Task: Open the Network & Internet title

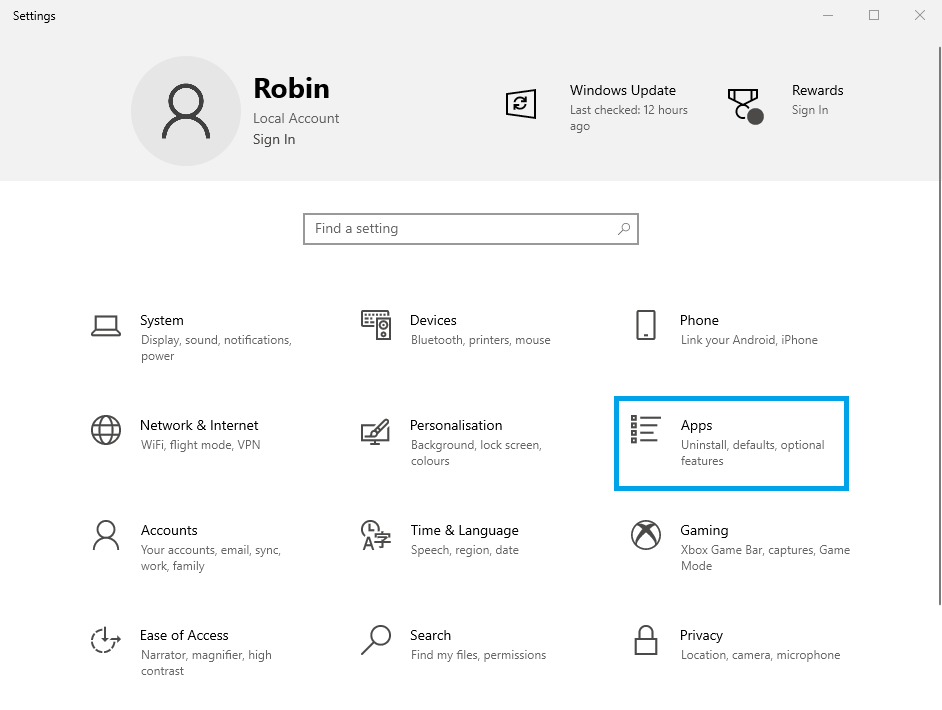Action: click(199, 425)
